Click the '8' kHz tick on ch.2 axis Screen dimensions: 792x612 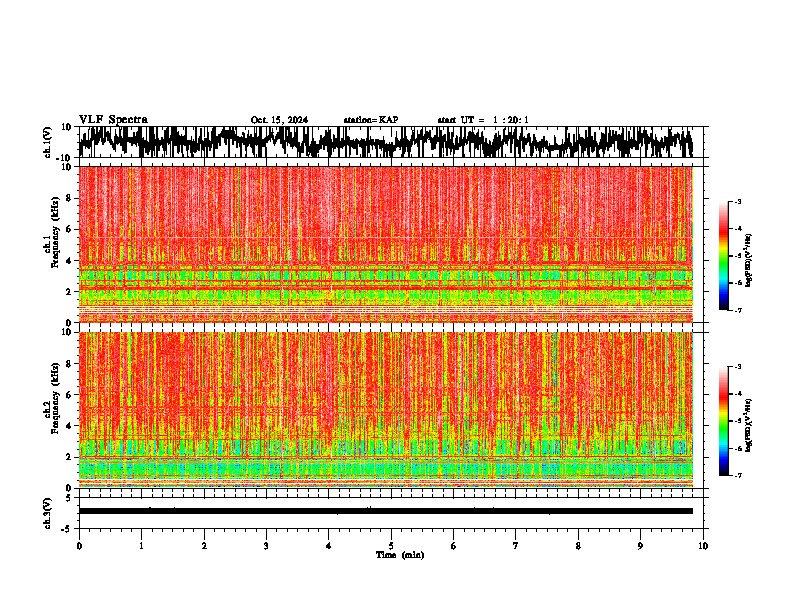[70, 364]
